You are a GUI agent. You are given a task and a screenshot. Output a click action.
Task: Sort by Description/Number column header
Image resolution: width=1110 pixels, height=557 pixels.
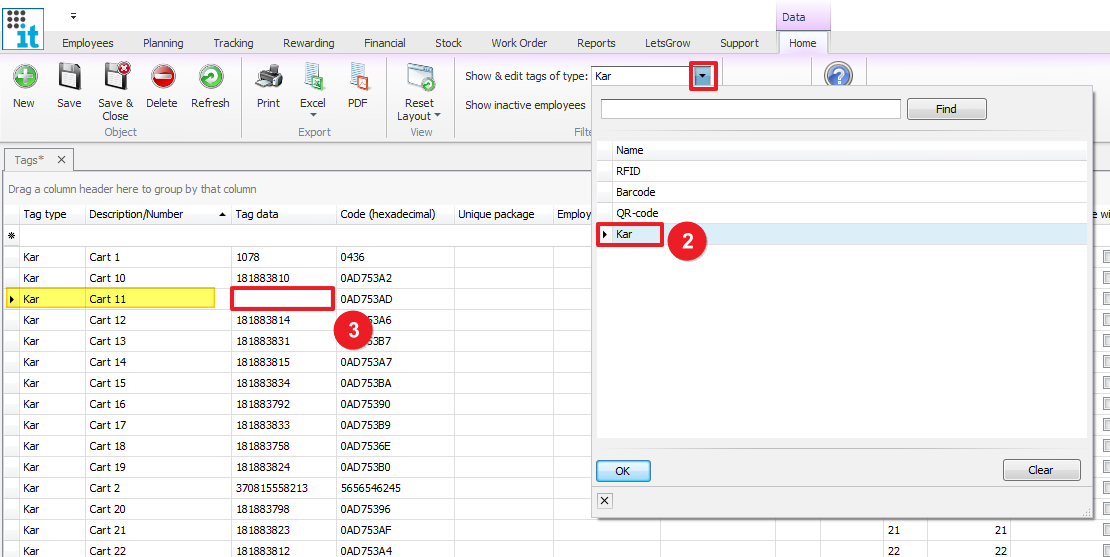click(159, 214)
